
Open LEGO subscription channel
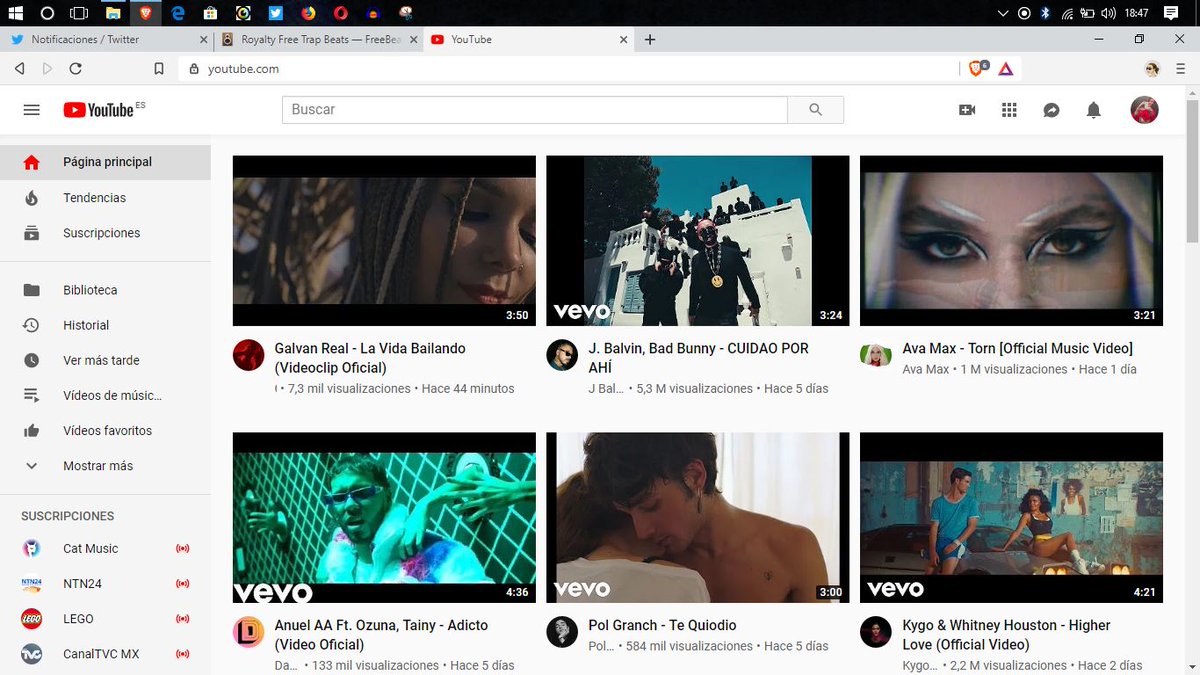click(105, 619)
